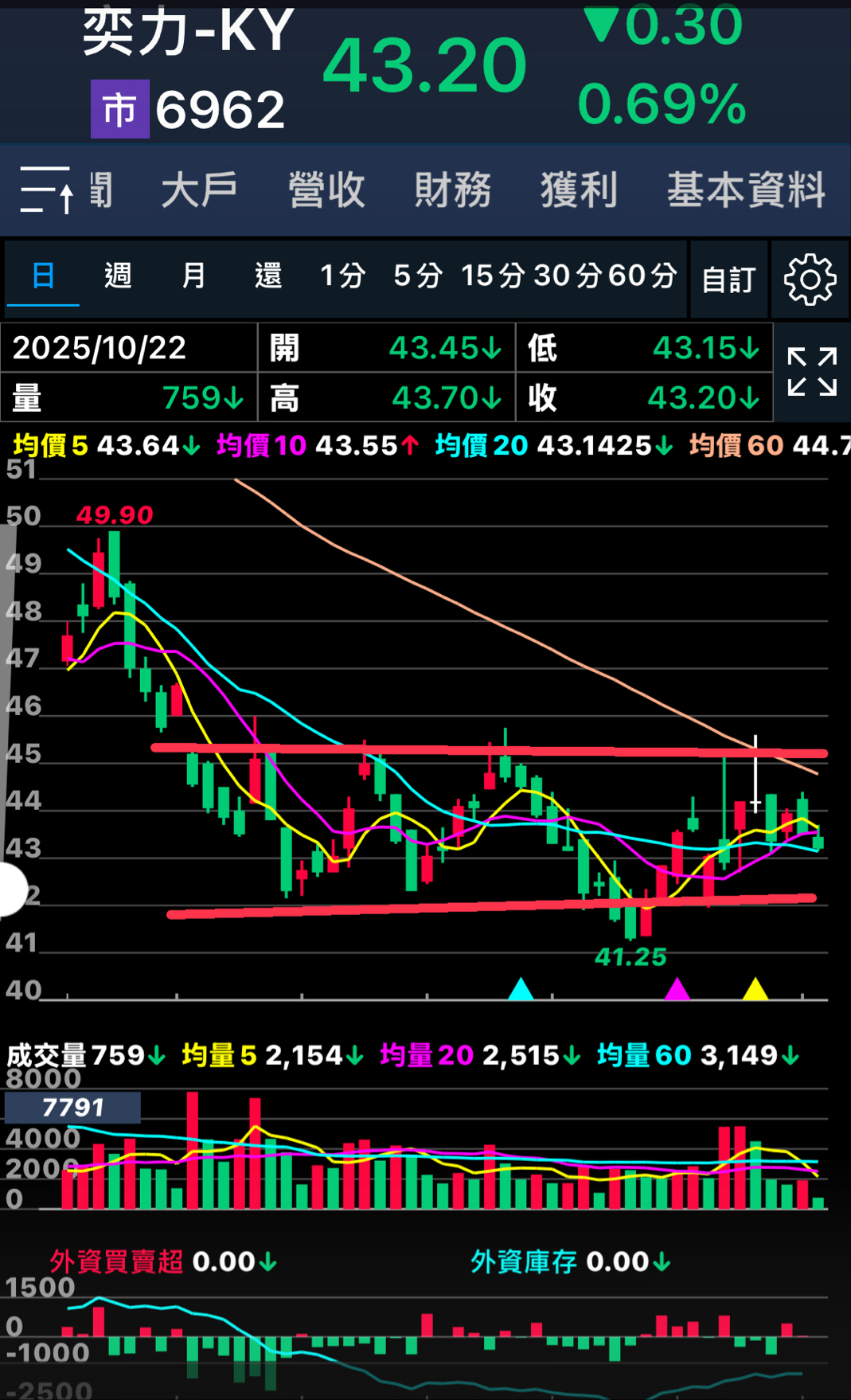Image resolution: width=851 pixels, height=1400 pixels.
Task: Open the 大戶 major holders section
Action: pos(199,190)
